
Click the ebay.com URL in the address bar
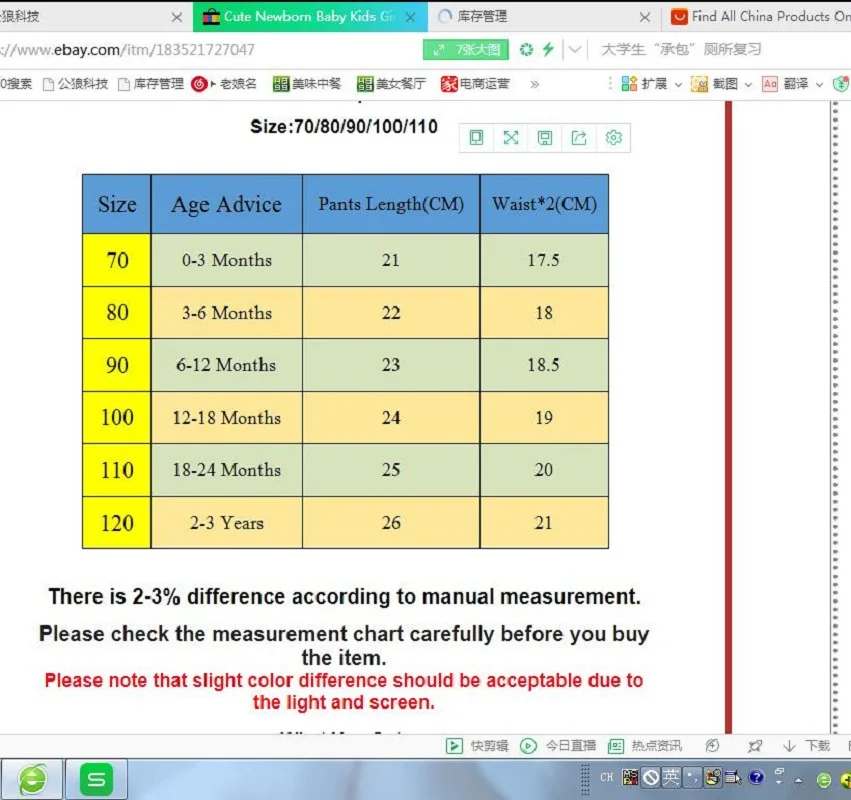(x=128, y=50)
